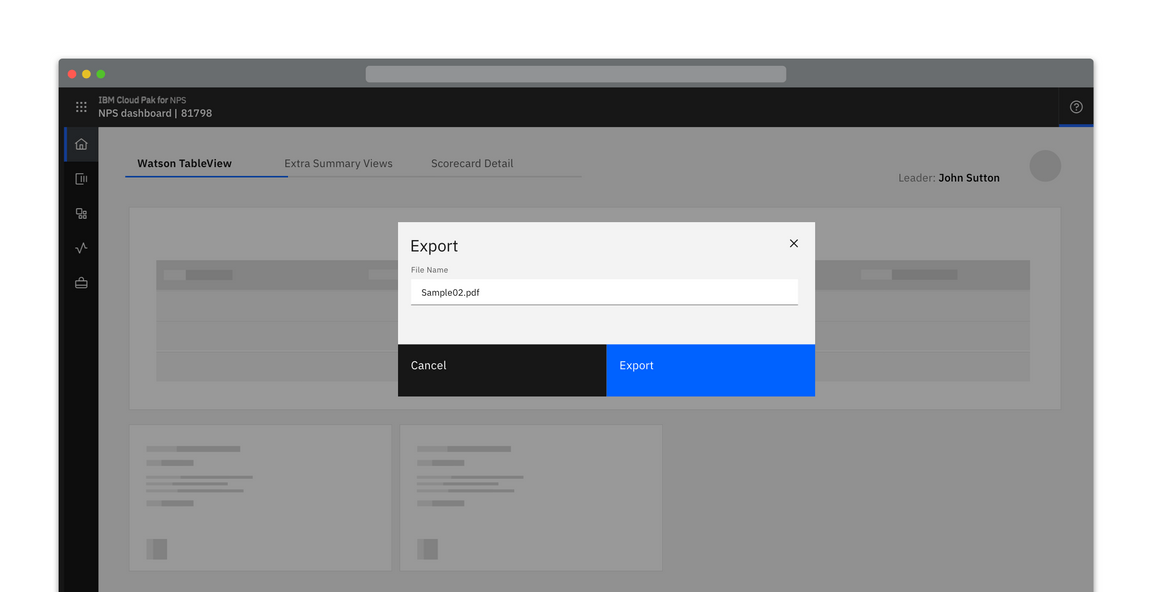Click the thumbnail square in bottom-left card
Viewport: 1152px width, 592px height.
click(x=157, y=549)
